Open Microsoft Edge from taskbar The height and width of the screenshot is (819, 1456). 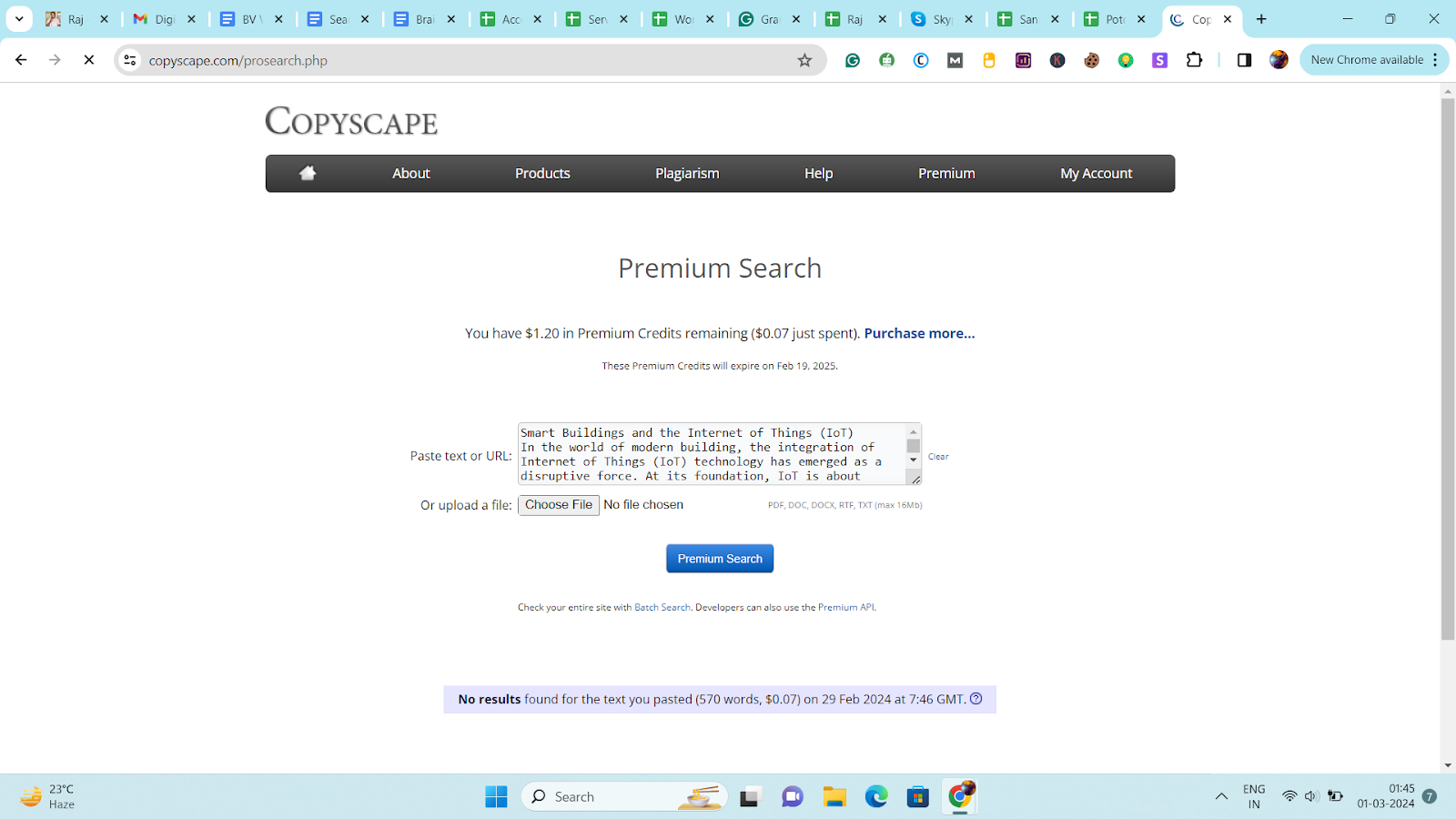click(876, 797)
